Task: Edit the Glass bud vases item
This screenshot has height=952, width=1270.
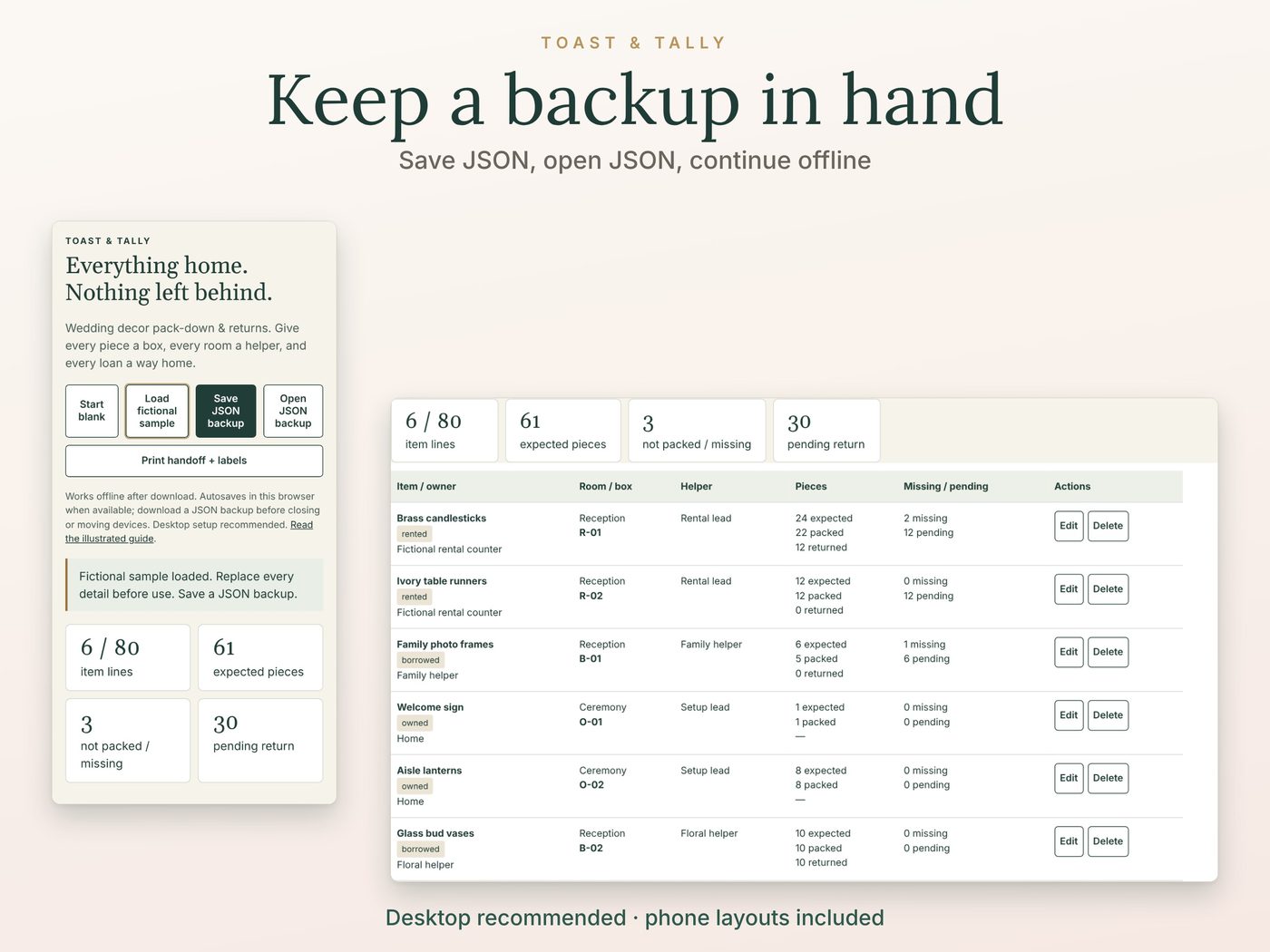Action: point(1069,841)
